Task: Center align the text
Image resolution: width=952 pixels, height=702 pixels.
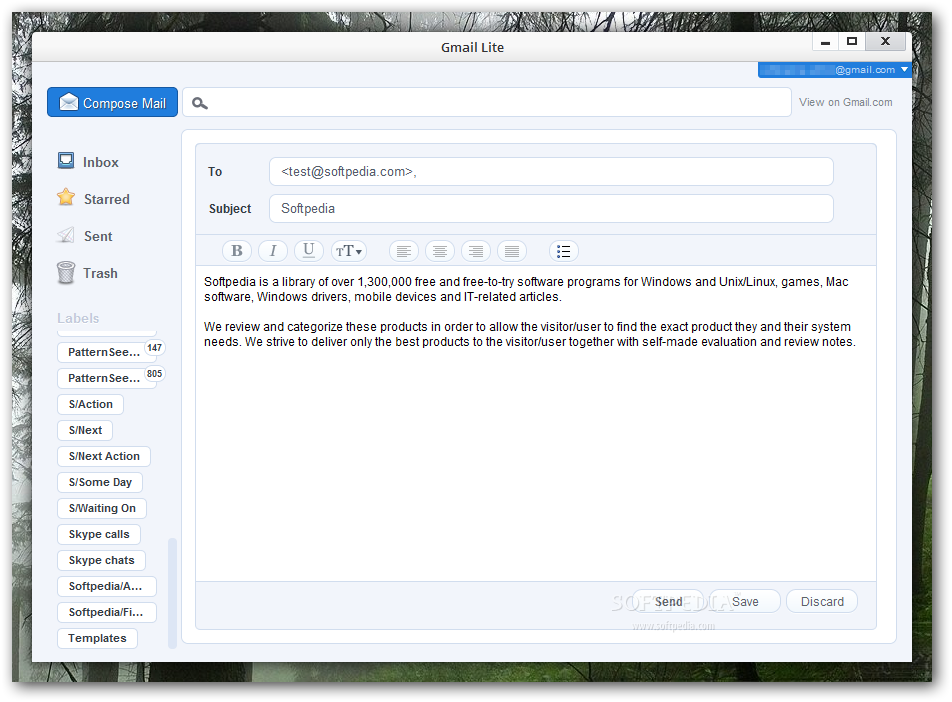Action: (x=440, y=251)
